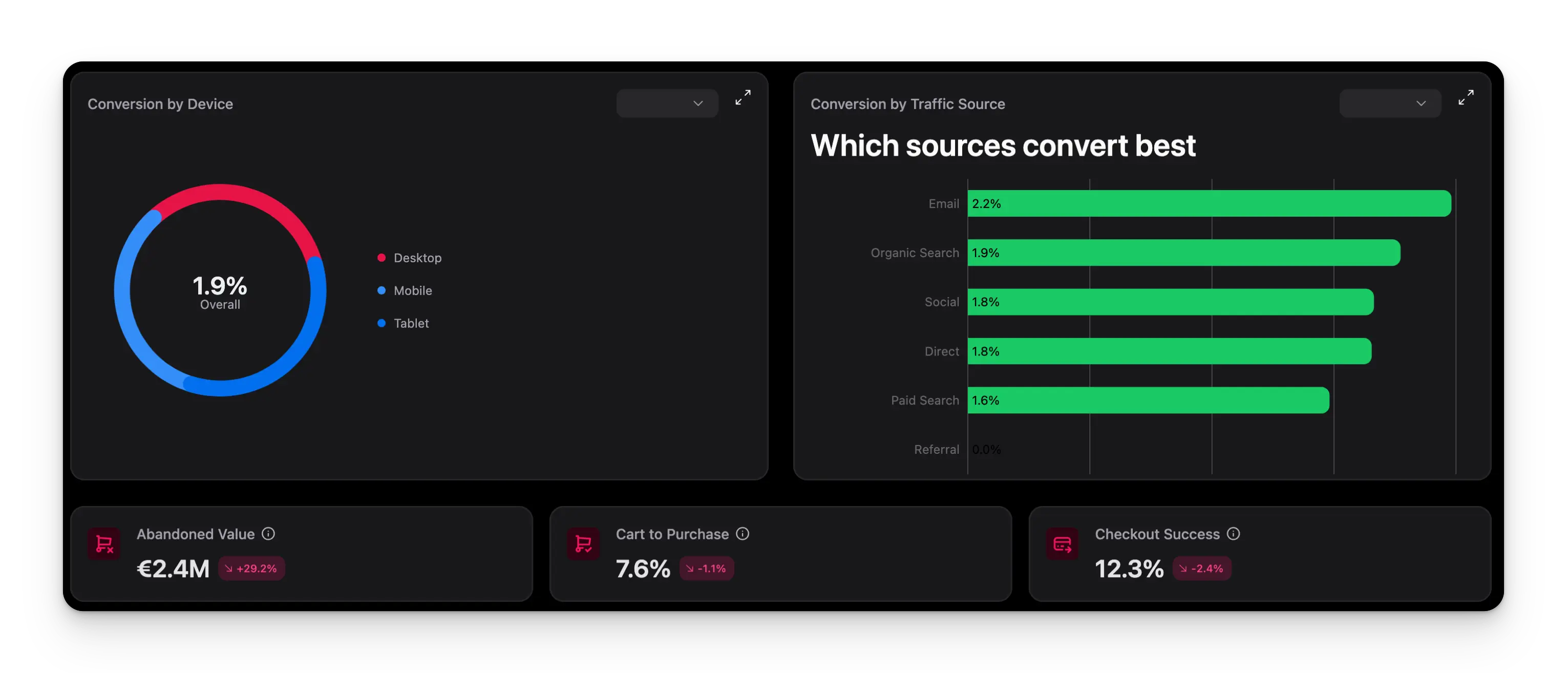
Task: Click the chevron on the right chart's selector
Action: 1422,103
